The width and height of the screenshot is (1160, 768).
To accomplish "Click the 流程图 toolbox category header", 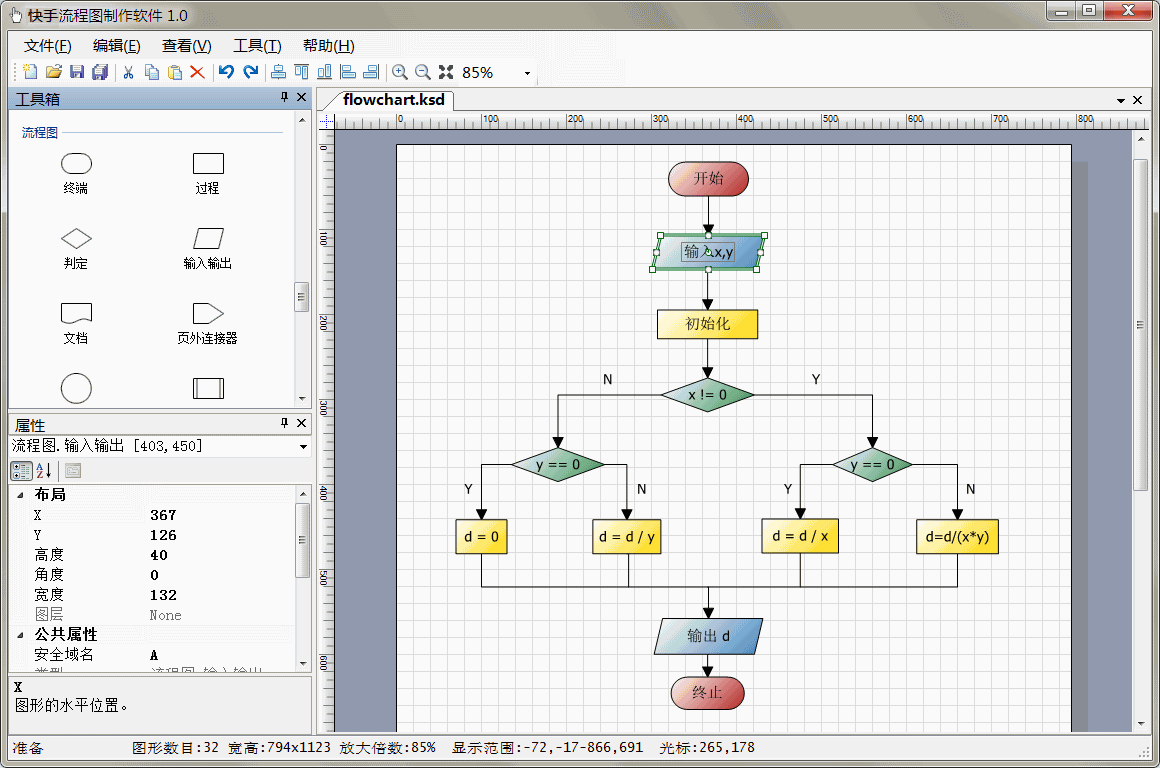I will click(x=40, y=132).
